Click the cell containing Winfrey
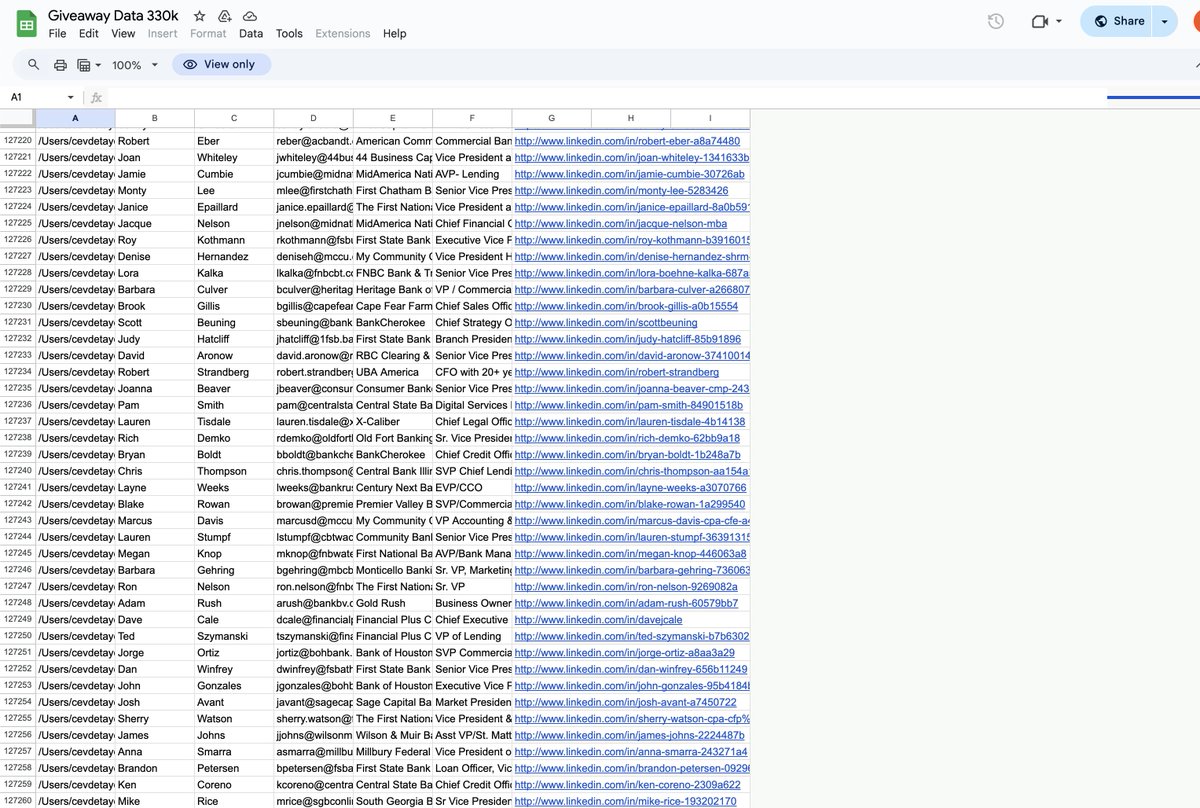 tap(234, 669)
